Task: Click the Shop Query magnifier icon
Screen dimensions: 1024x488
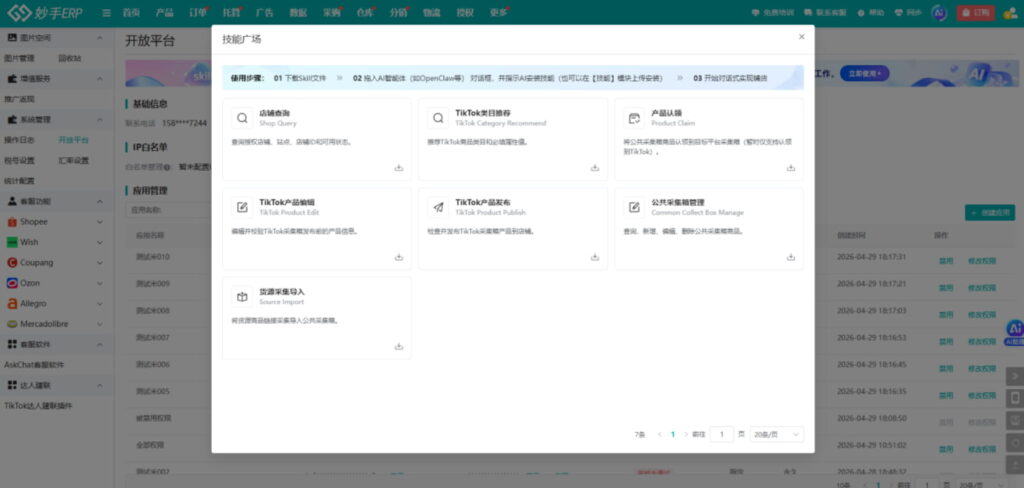Action: 242,118
